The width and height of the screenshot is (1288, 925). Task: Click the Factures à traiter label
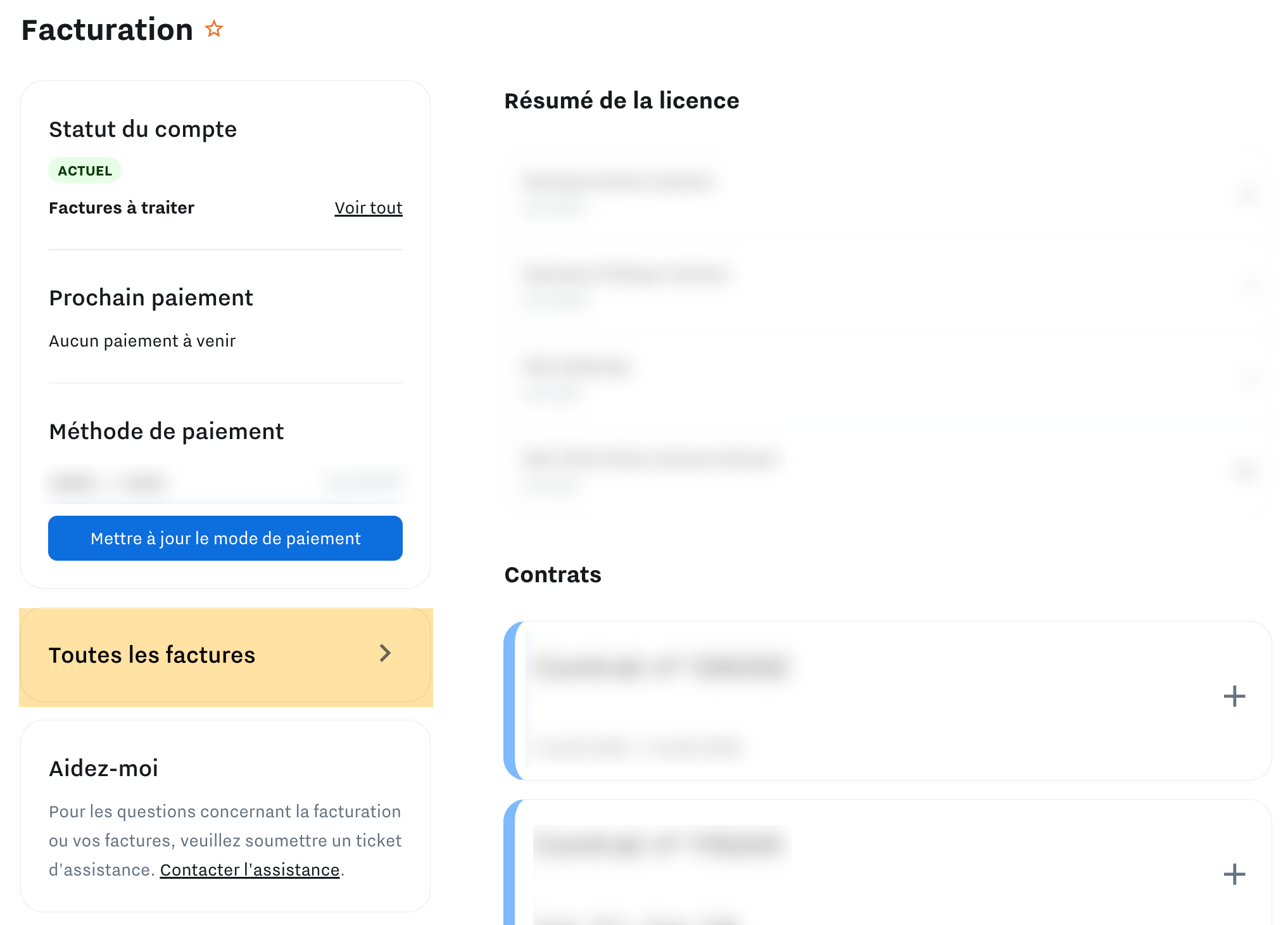click(x=122, y=208)
